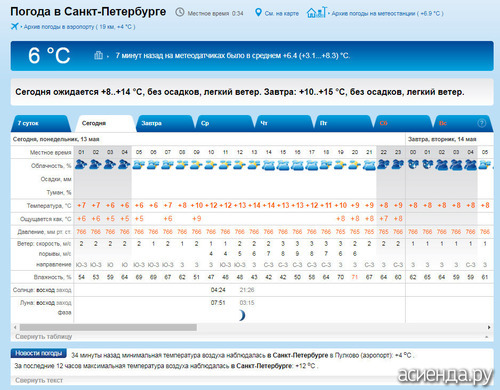Open the Сб weekend tab
This screenshot has width=500, height=390.
tap(403, 123)
